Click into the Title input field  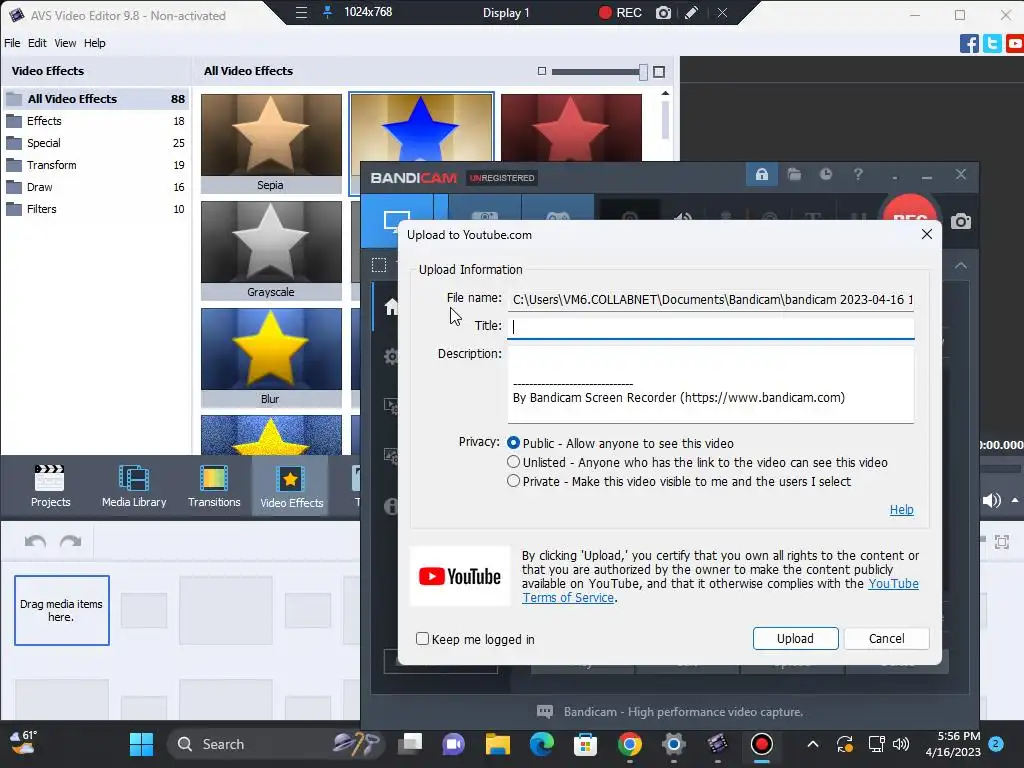[x=711, y=327]
